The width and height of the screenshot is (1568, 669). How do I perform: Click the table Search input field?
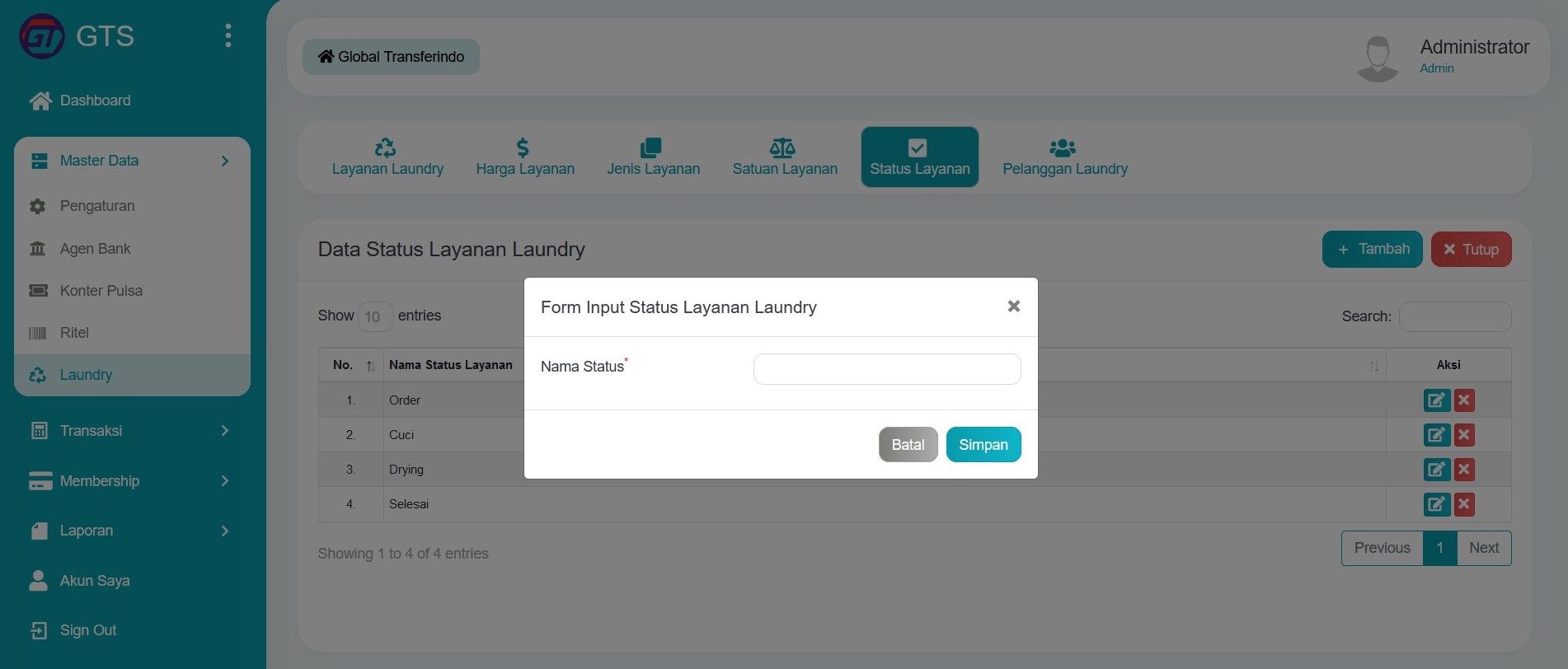coord(1455,316)
